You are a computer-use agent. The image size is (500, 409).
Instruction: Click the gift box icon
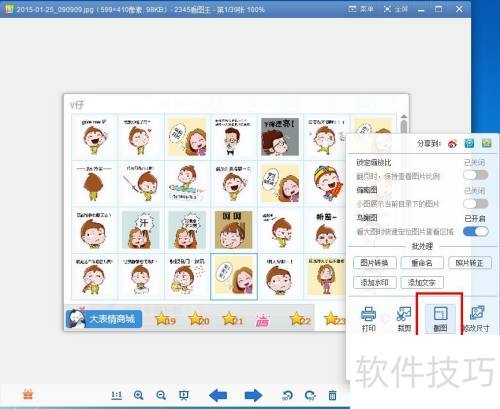pyautogui.click(x=28, y=395)
